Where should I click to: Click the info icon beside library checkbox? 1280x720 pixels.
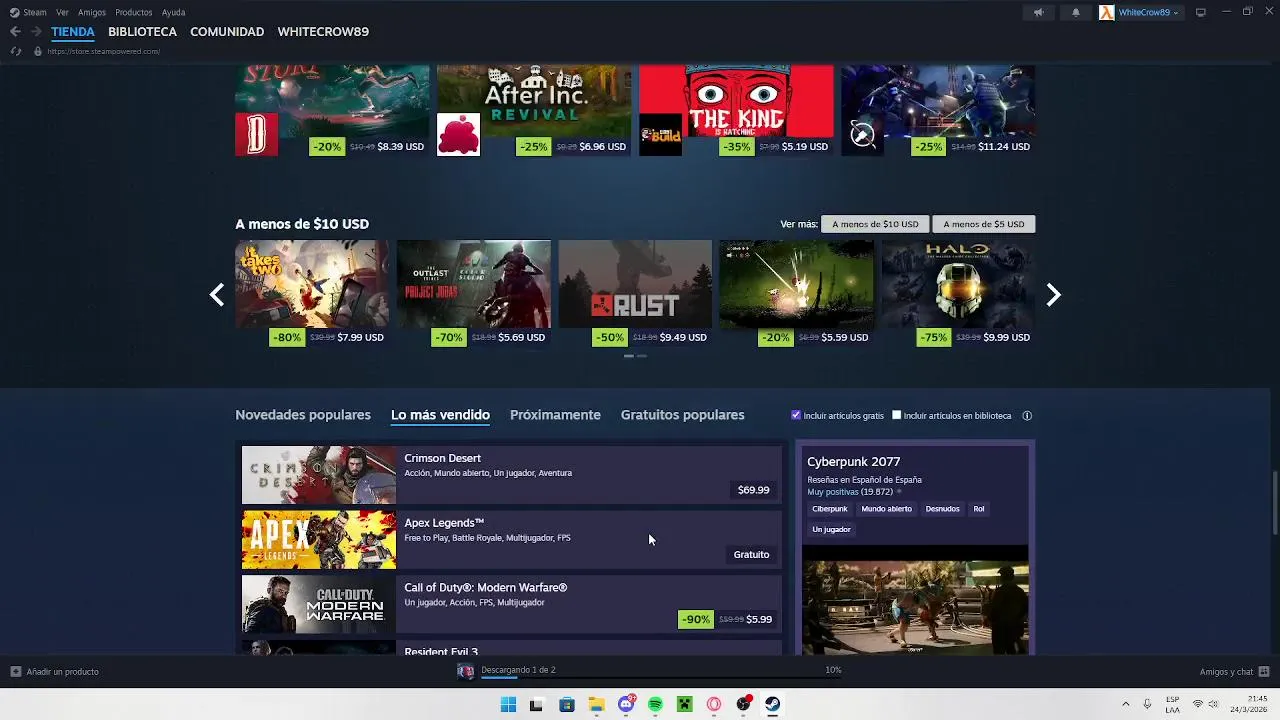1027,416
